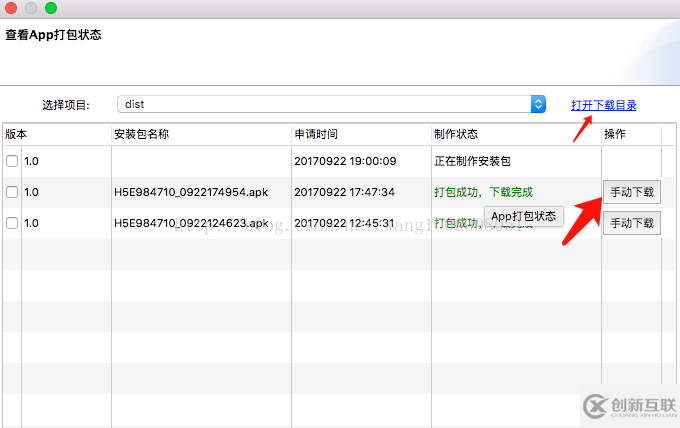
Task: Click 手动下载 for the 0922124623 apk
Action: tap(631, 223)
